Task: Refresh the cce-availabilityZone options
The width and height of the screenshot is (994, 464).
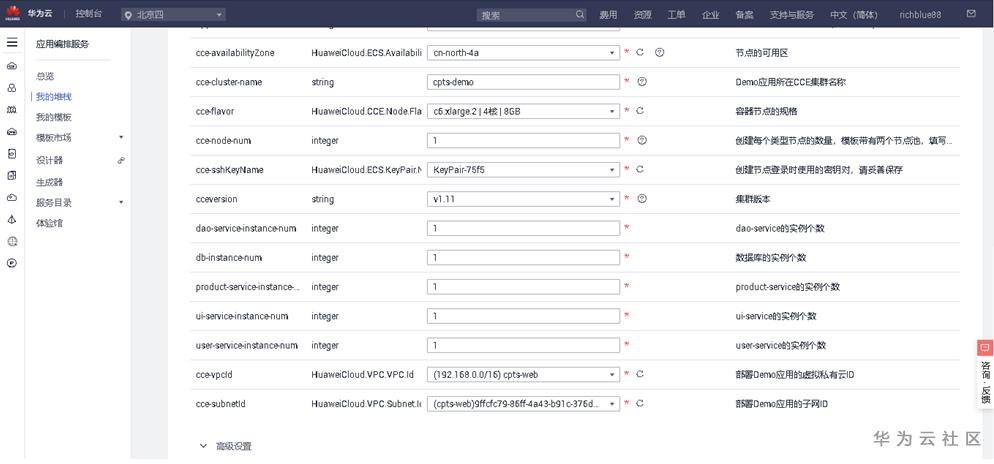Action: pyautogui.click(x=640, y=53)
